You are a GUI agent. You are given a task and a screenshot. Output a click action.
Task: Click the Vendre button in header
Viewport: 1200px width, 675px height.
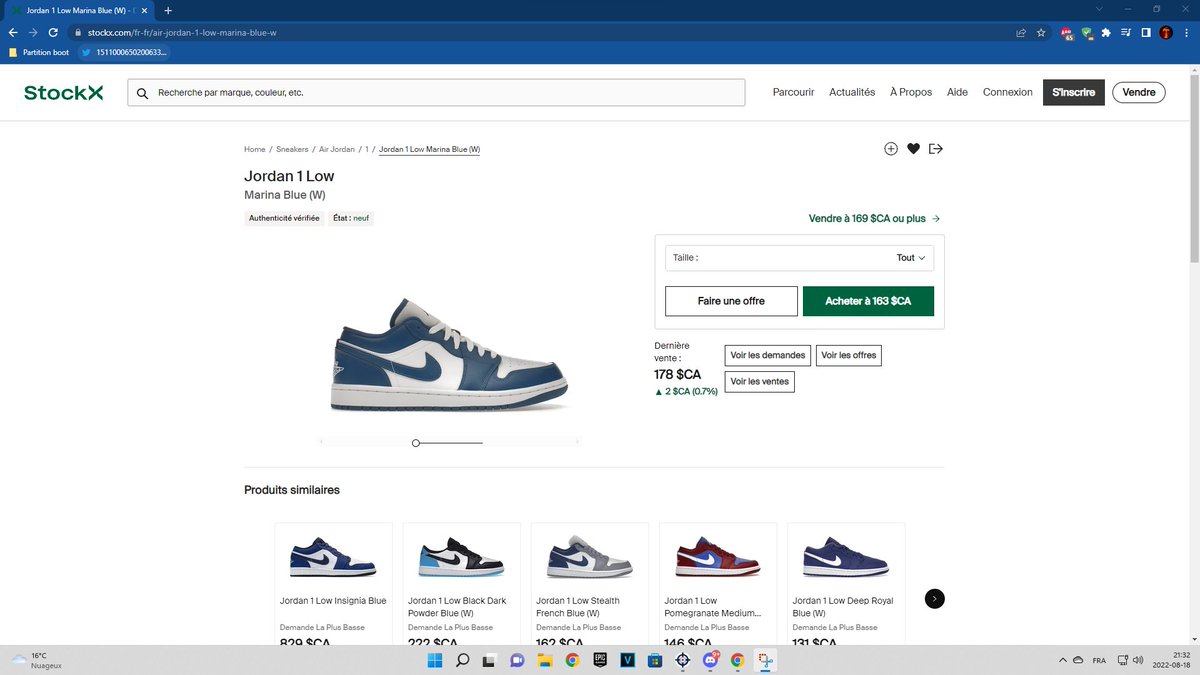[1139, 92]
